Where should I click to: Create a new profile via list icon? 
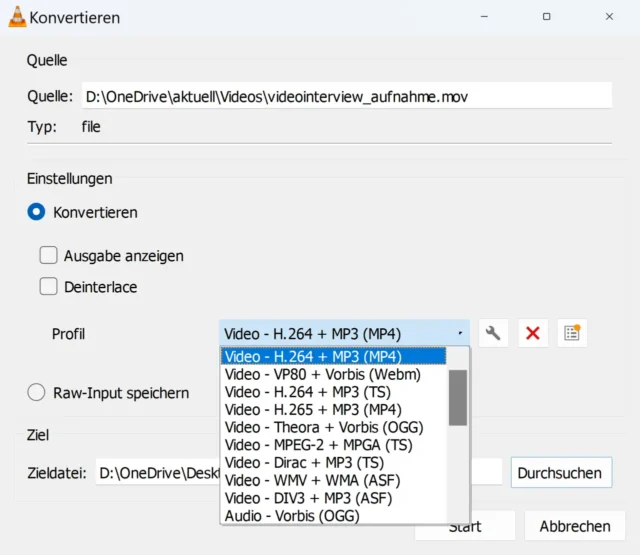(x=572, y=333)
